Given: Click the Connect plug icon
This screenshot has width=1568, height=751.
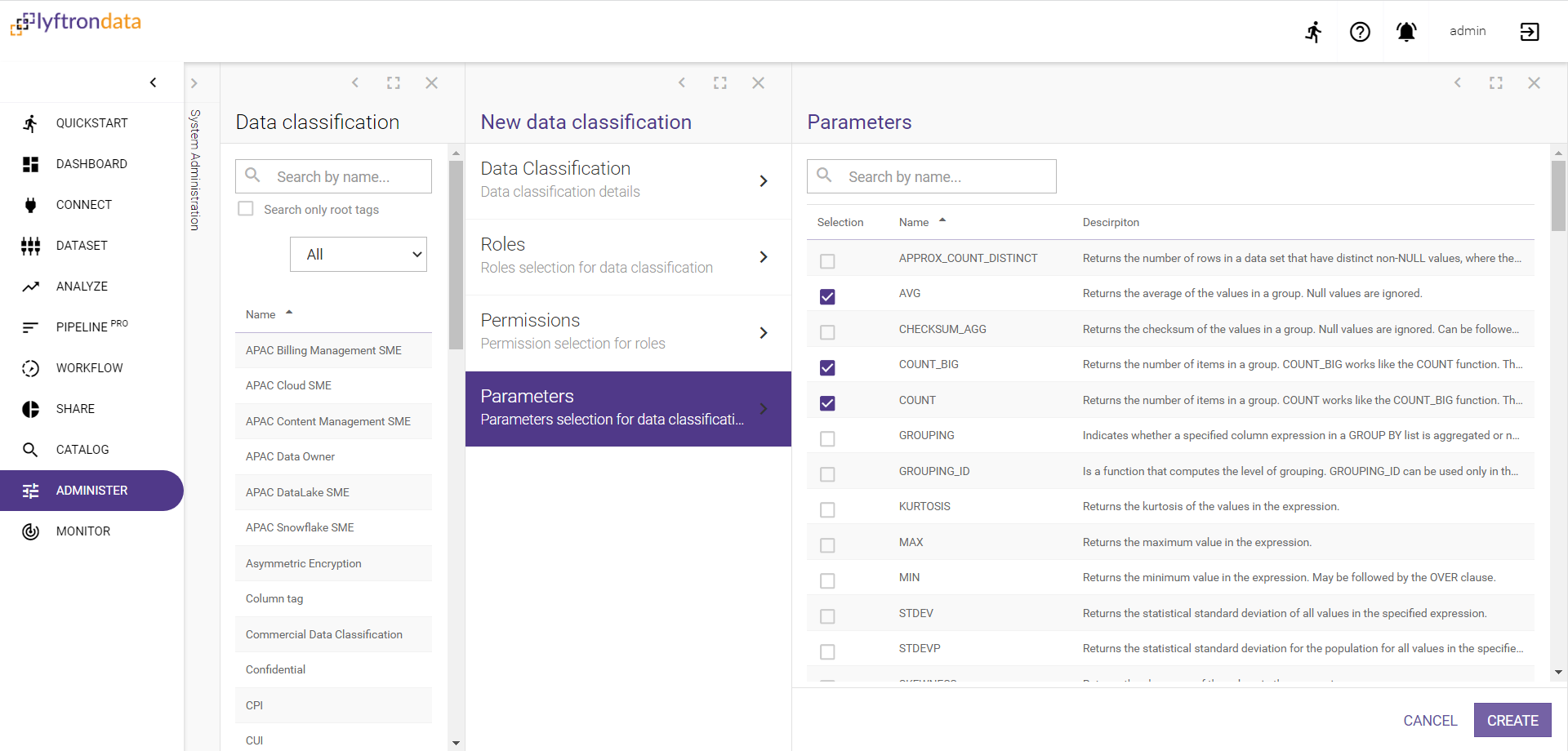Looking at the screenshot, I should click(30, 205).
